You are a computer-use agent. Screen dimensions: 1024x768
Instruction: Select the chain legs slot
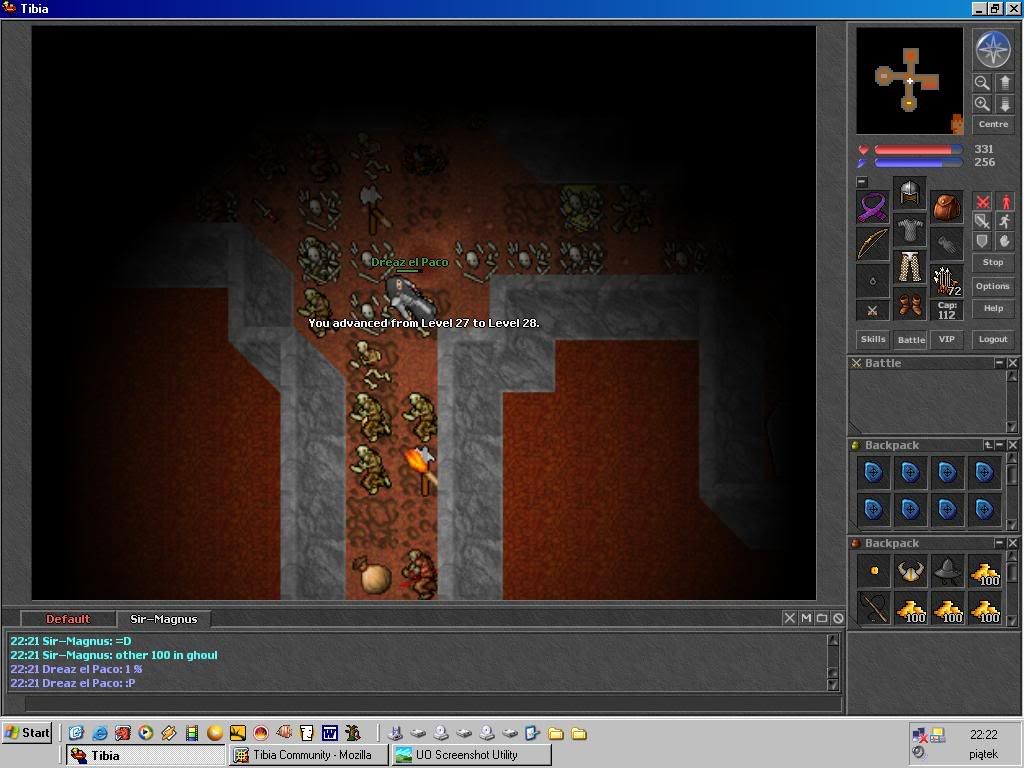coord(910,266)
